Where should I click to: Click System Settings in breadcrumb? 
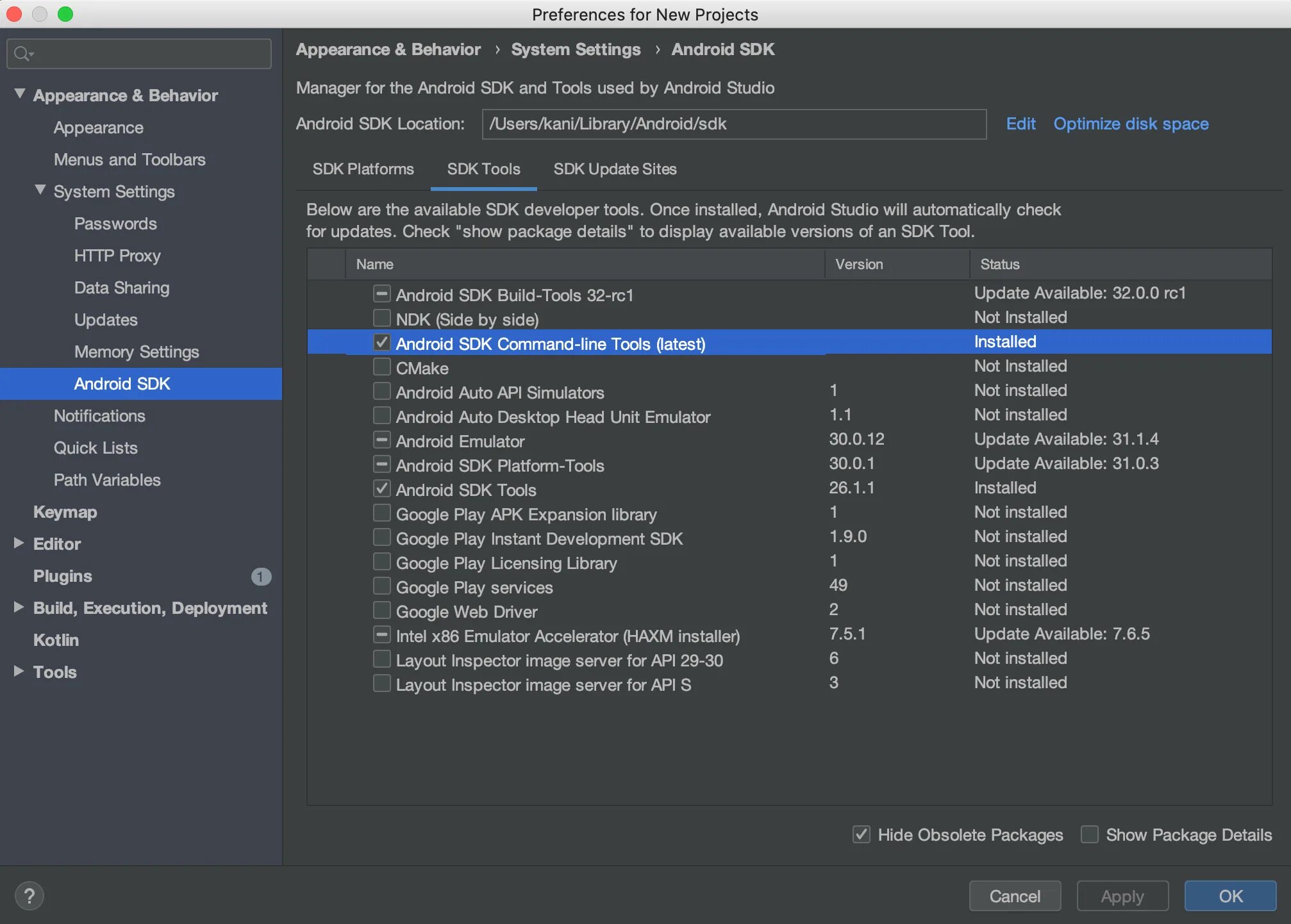(576, 49)
